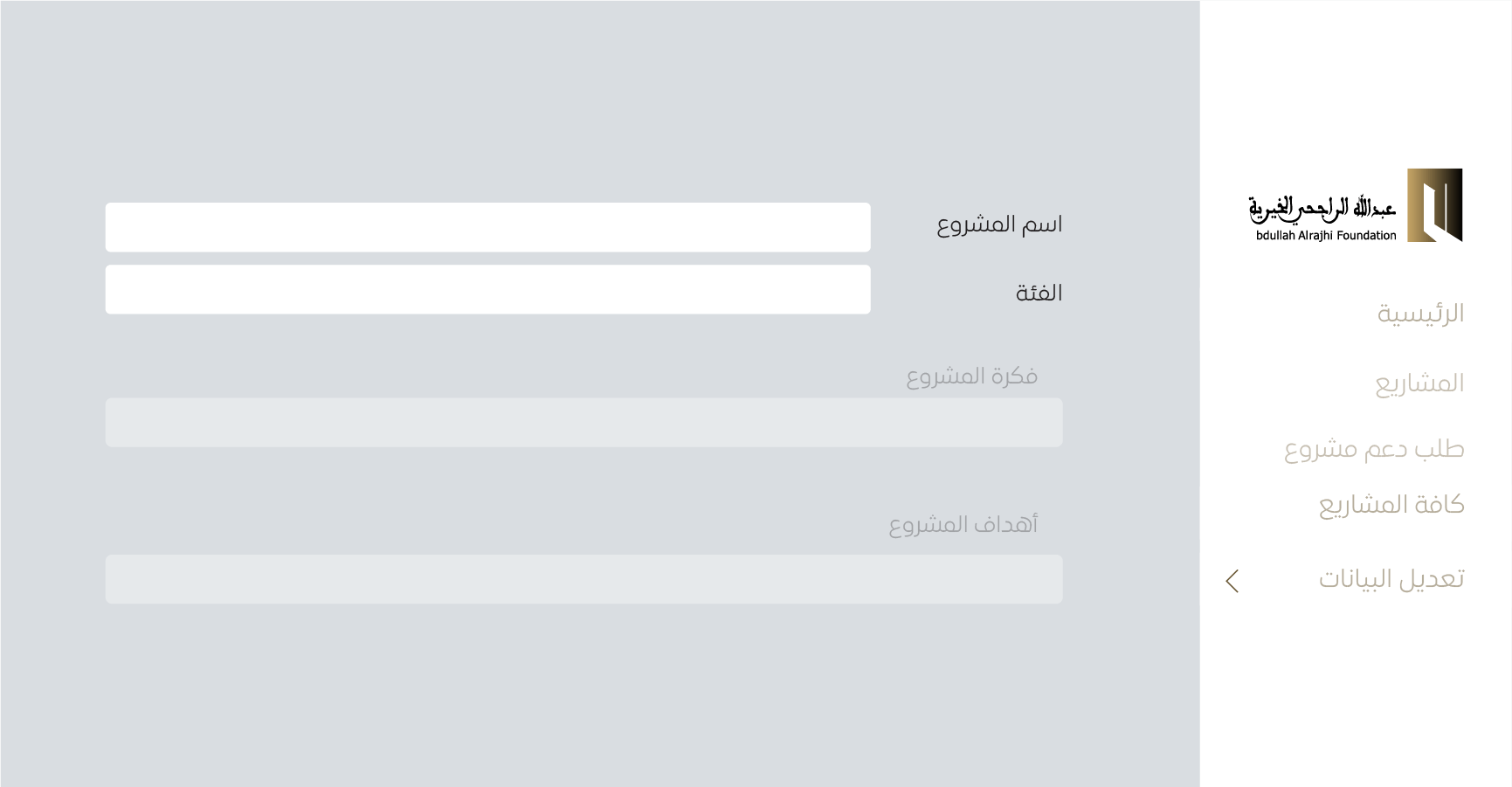Open كافة المشاريع sidebar link

click(x=1391, y=505)
